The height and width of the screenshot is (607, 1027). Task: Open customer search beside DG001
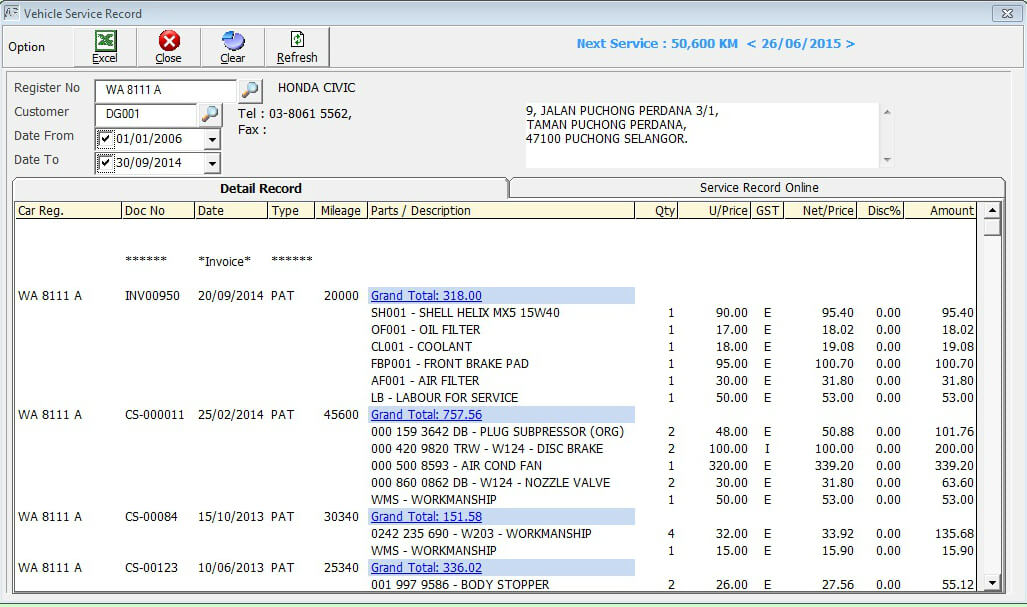(x=210, y=114)
